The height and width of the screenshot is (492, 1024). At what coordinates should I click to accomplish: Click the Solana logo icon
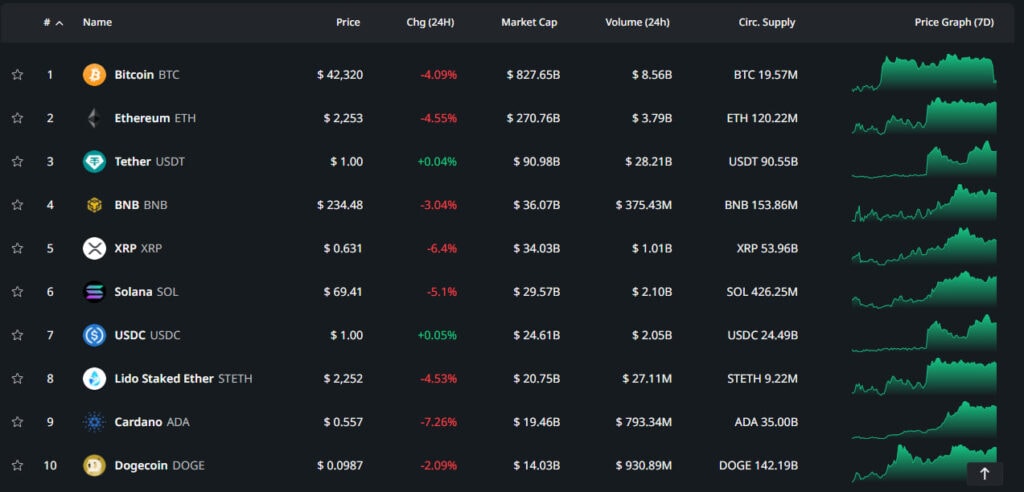pyautogui.click(x=94, y=292)
